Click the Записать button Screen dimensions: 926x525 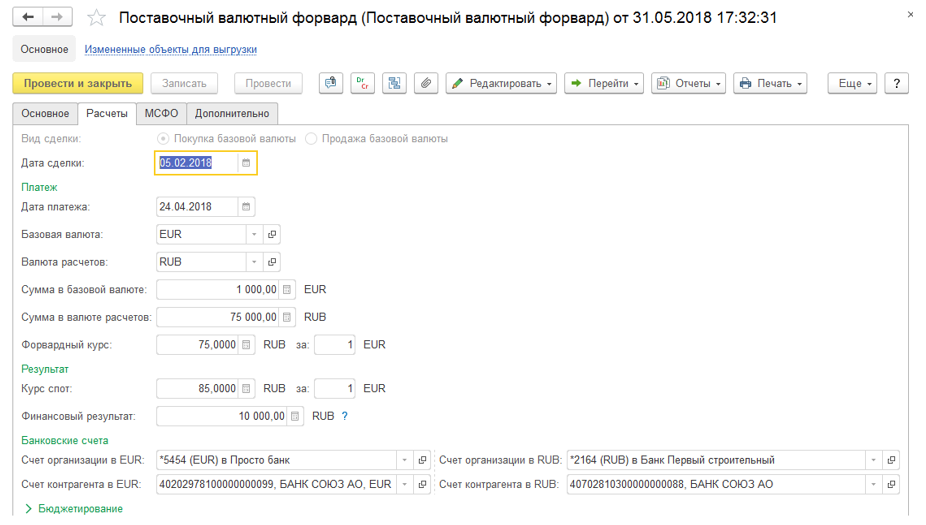click(184, 83)
